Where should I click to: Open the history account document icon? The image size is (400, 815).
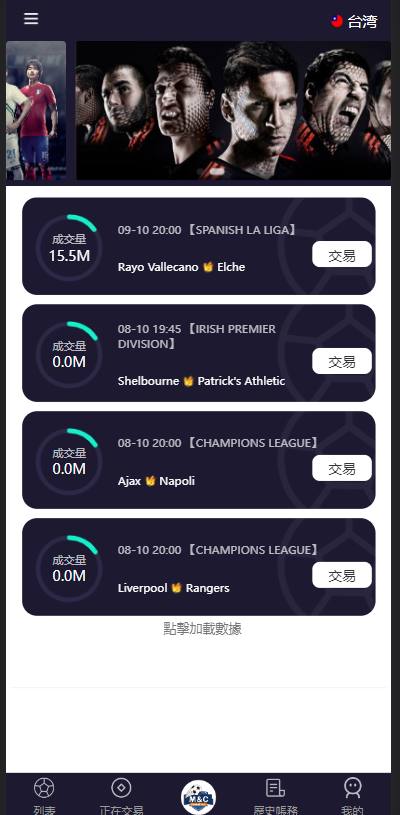[x=275, y=788]
